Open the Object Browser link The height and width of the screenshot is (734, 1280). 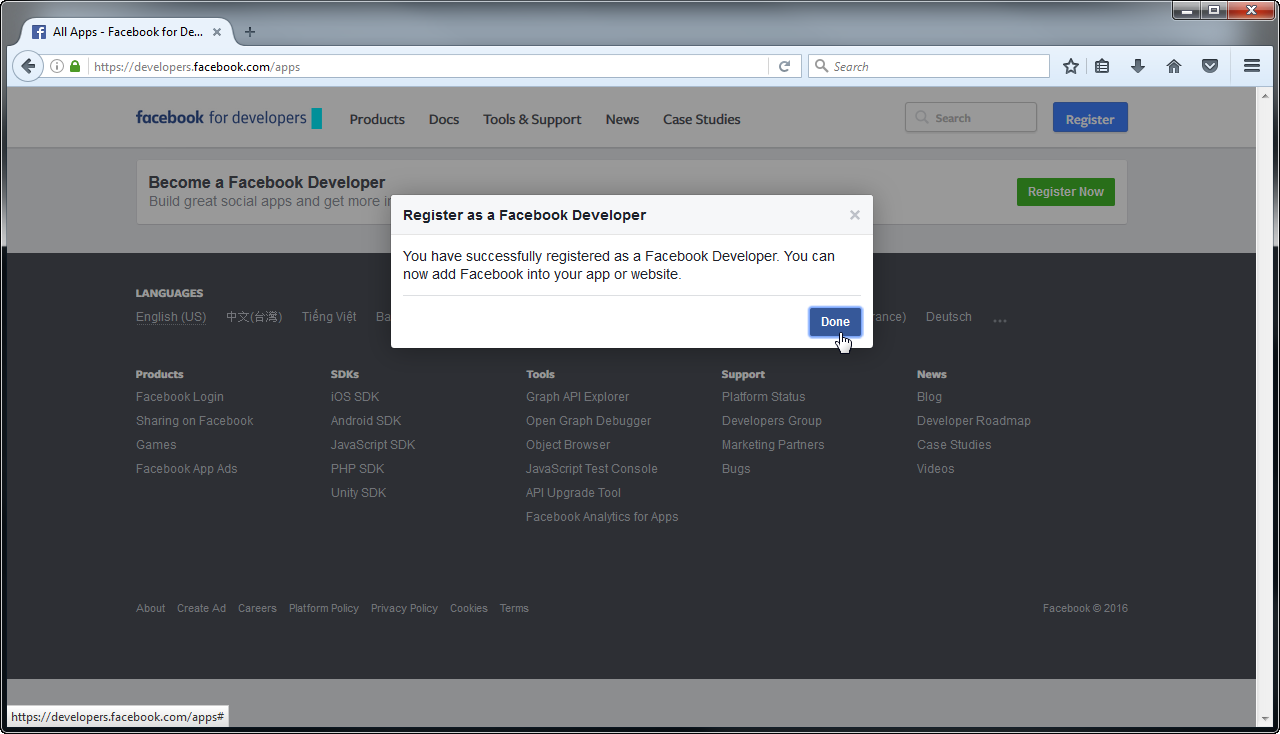point(568,445)
